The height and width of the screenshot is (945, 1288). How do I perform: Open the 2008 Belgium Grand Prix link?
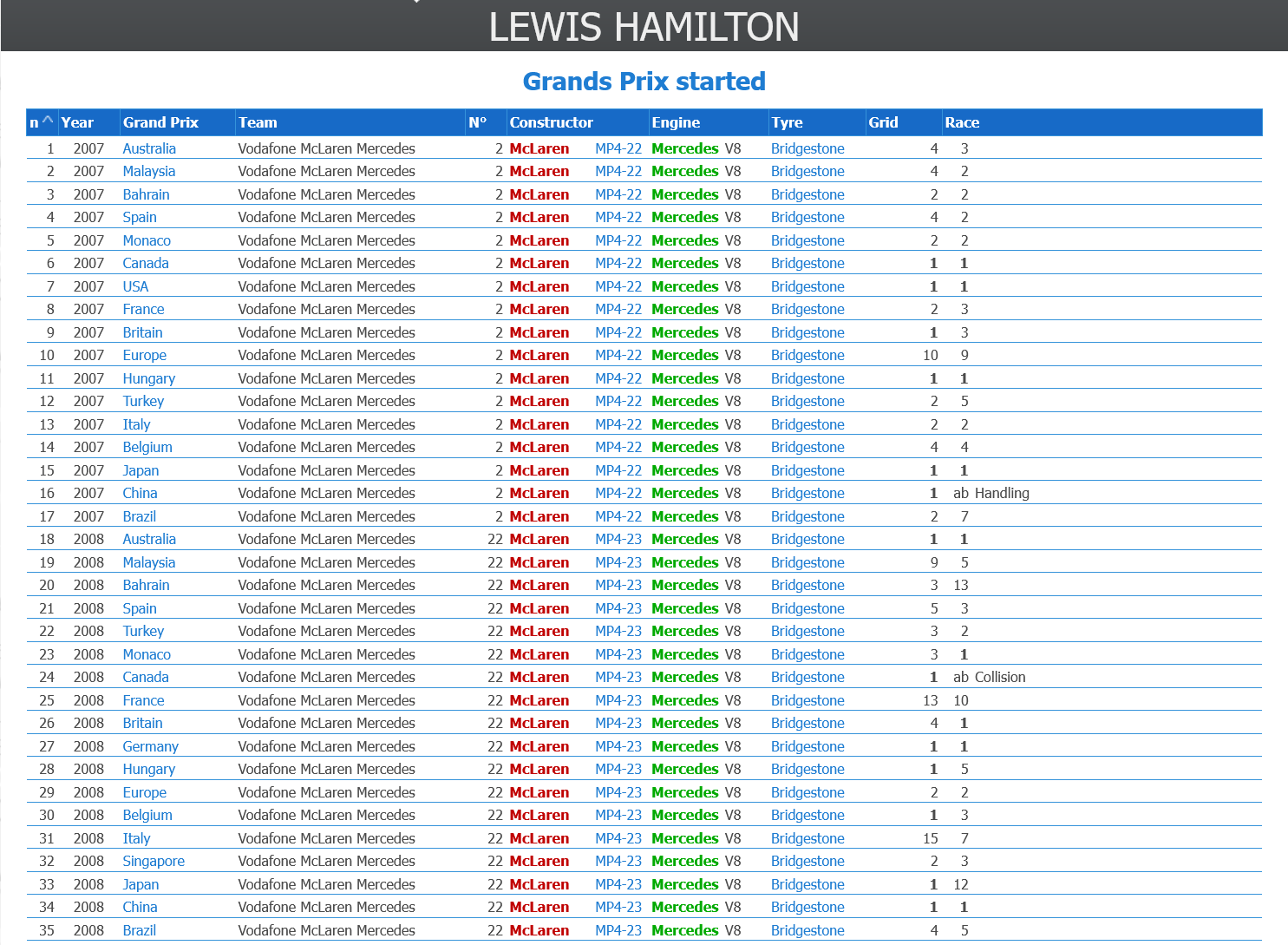147,815
